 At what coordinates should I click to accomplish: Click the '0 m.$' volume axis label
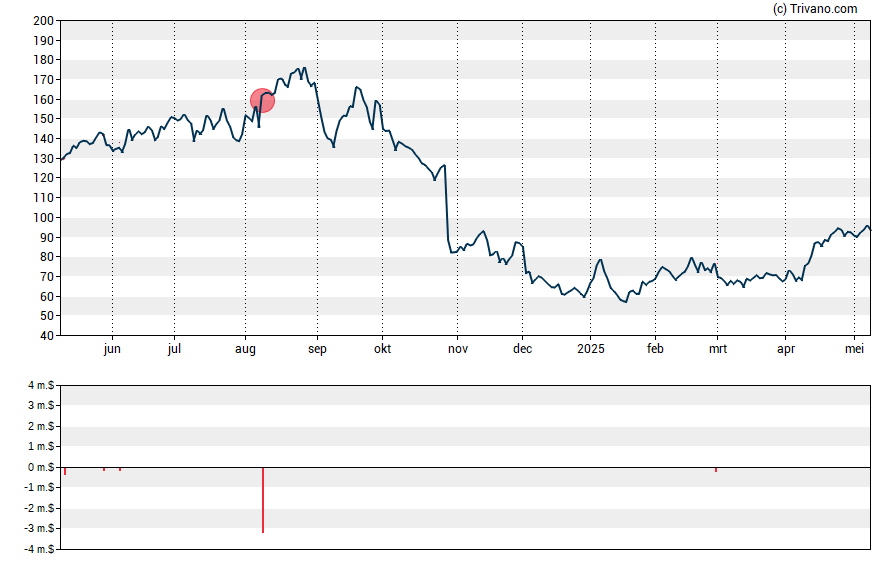point(41,468)
